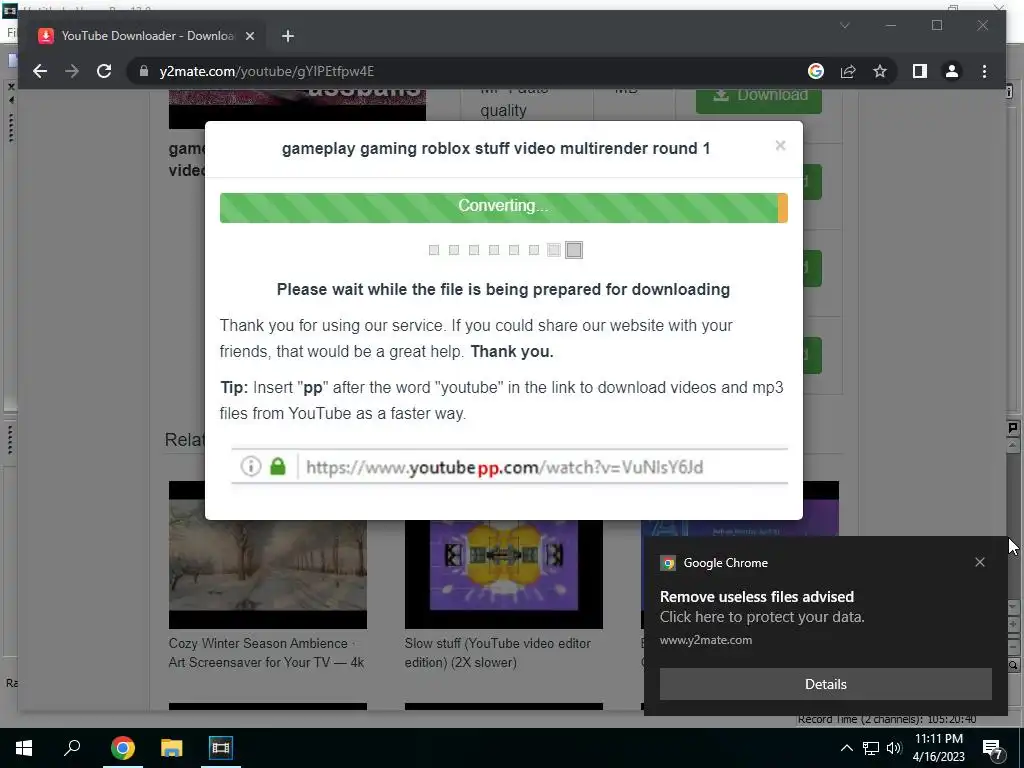
Task: Go back in Chrome history
Action: click(x=40, y=71)
